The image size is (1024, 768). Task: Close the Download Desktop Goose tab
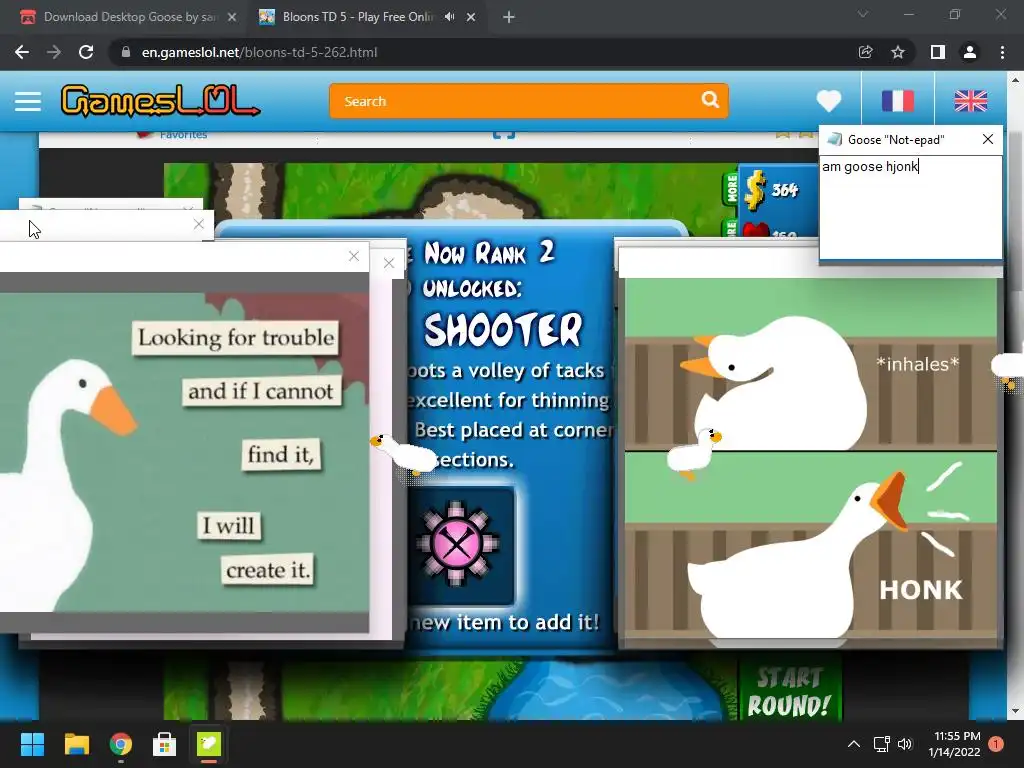click(232, 17)
